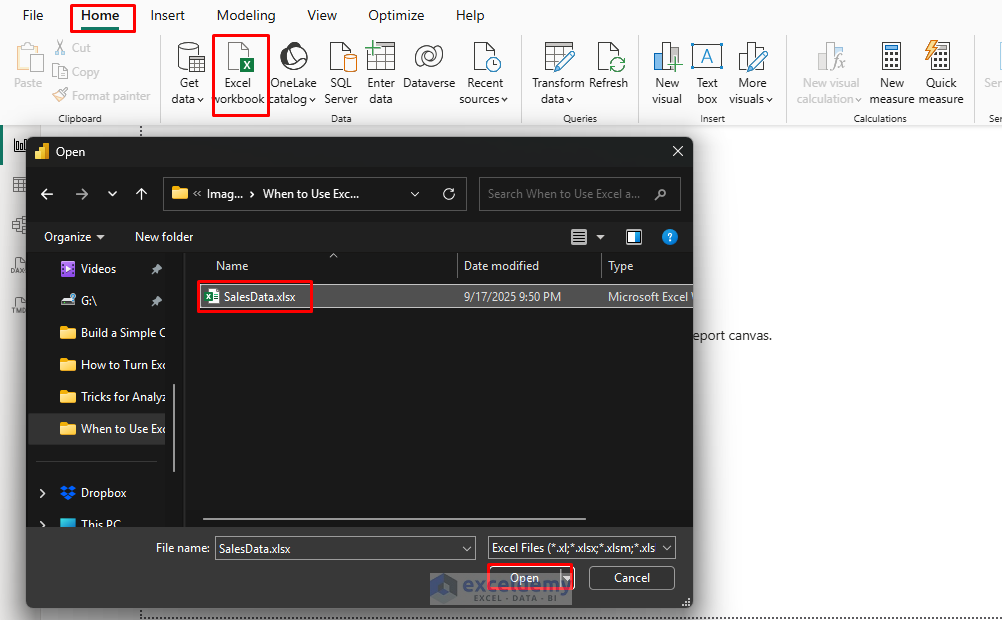
Task: Select Videos in navigation pane
Action: click(98, 269)
